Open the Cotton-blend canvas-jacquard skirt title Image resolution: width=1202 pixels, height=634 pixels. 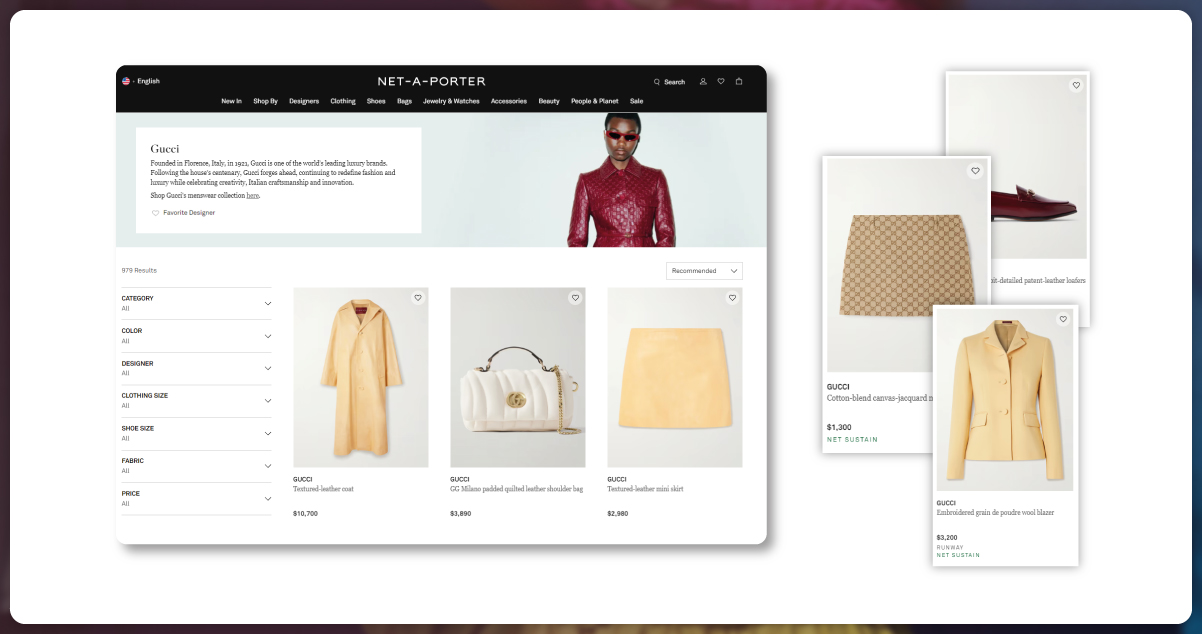pos(880,397)
